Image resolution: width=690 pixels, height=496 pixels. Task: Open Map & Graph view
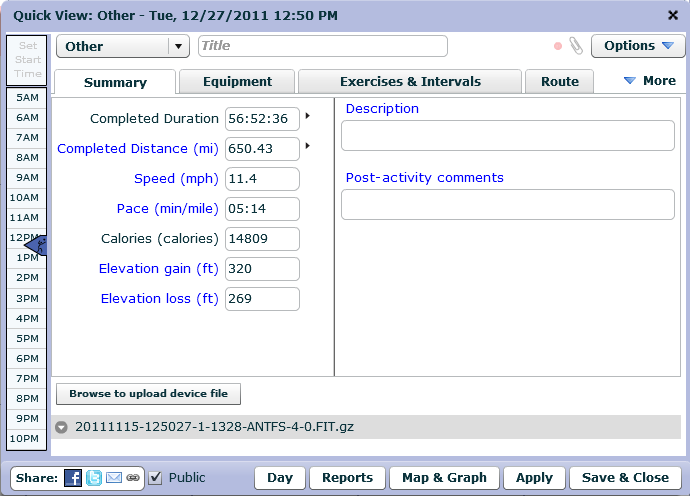point(444,478)
